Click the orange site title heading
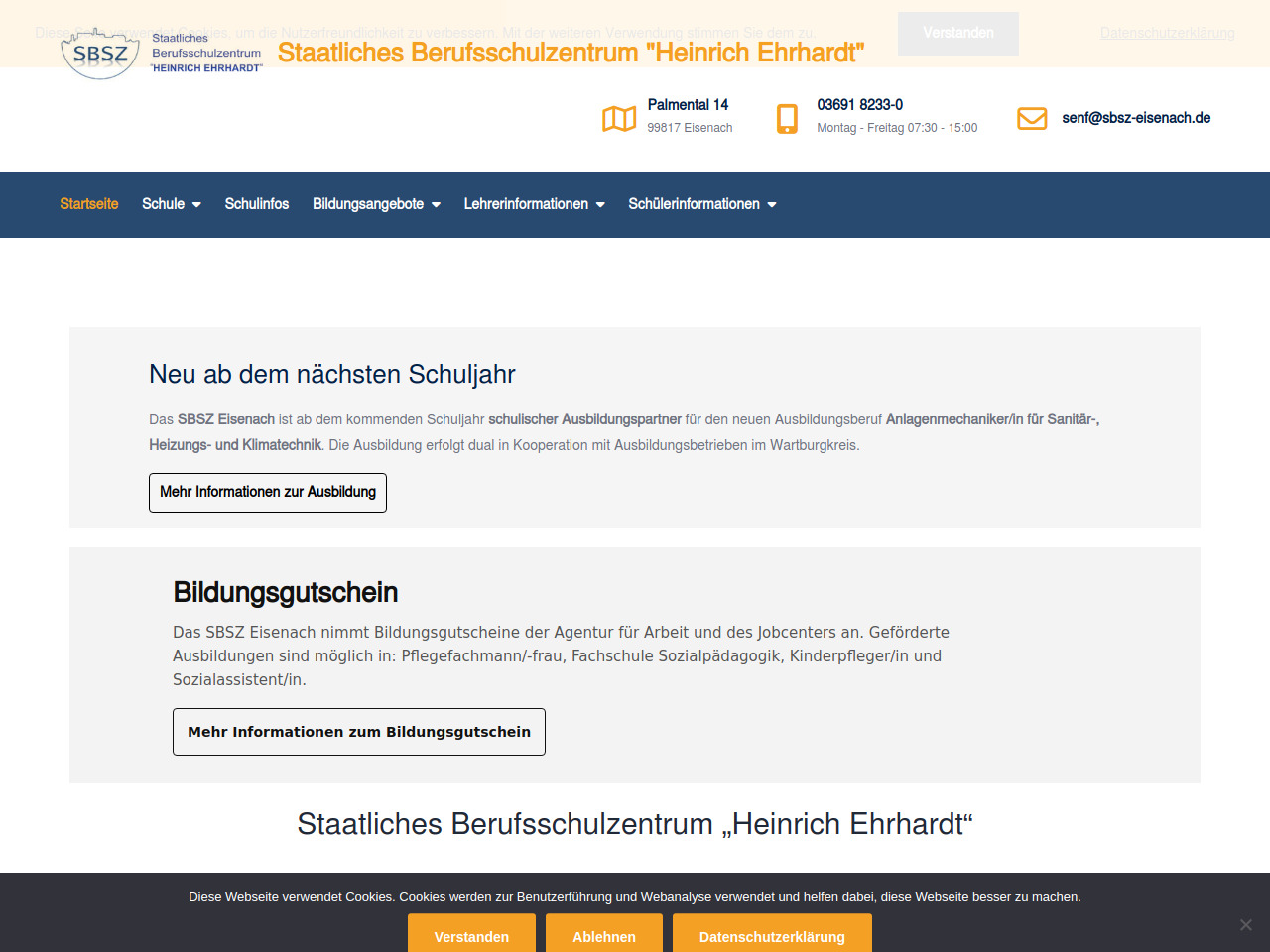This screenshot has height=952, width=1270. [x=571, y=53]
